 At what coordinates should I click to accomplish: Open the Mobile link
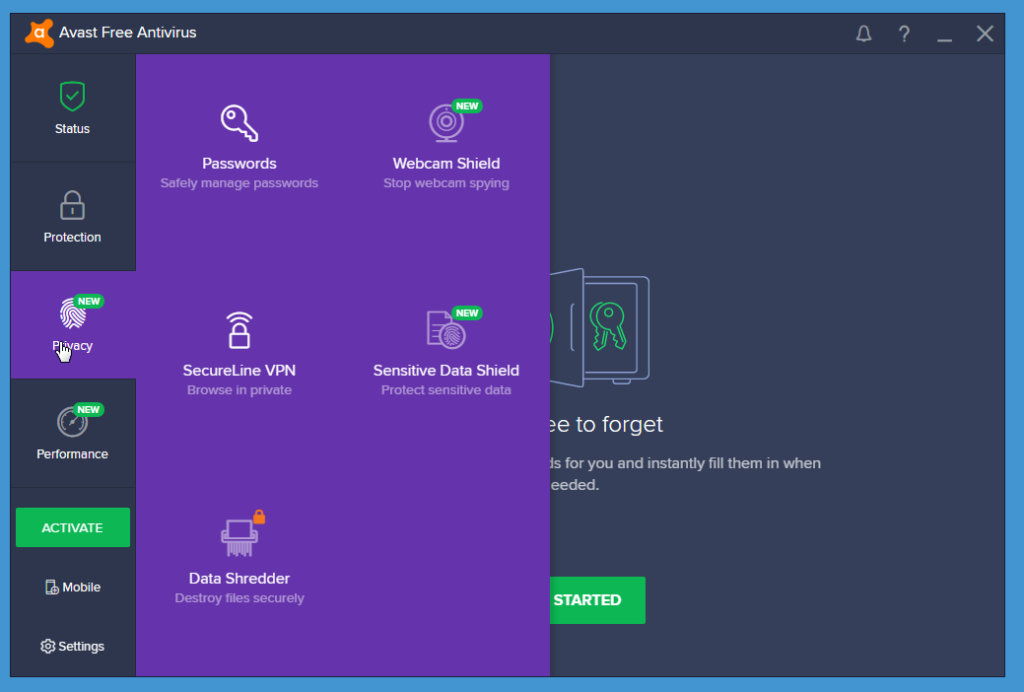[x=72, y=588]
